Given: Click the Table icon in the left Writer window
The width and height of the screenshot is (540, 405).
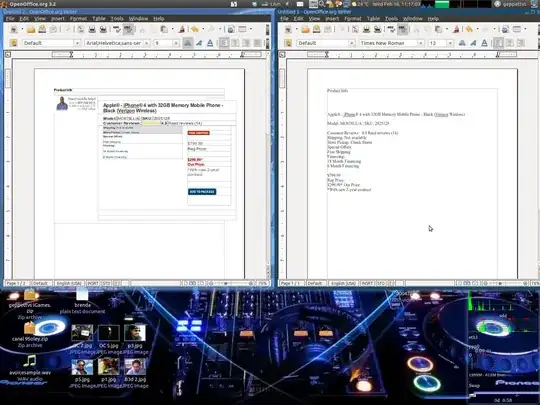Looking at the screenshot, I should pos(242,29).
